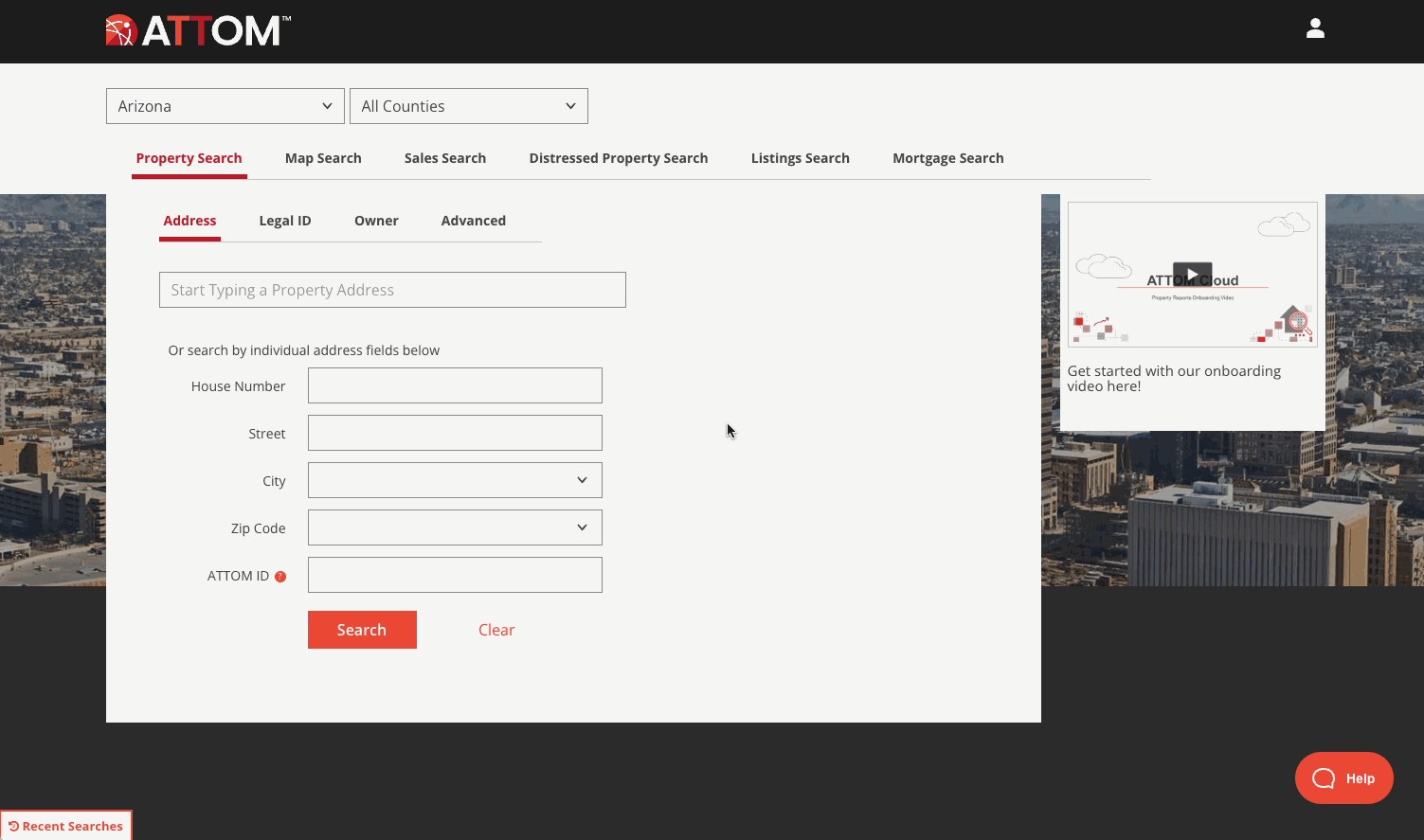Click the Clear link
Screen dimensions: 1424x840
coord(496,630)
